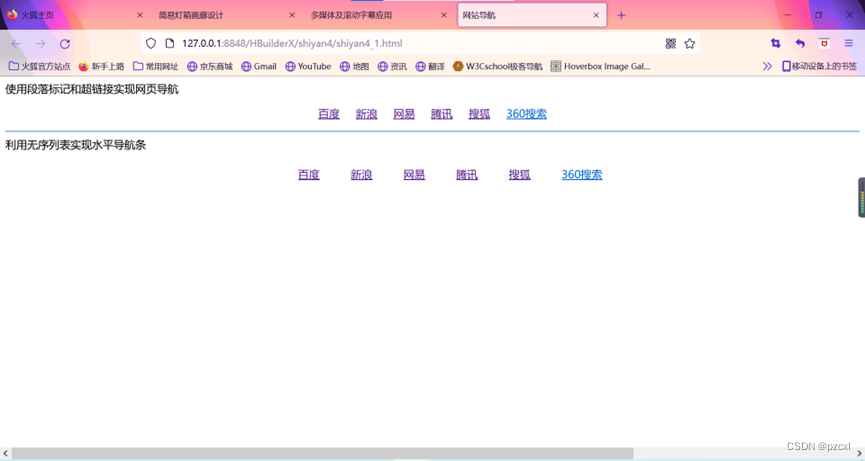Click heading 使用段落标记和超链接实现网页导航
This screenshot has height=461, width=865.
coord(92,89)
